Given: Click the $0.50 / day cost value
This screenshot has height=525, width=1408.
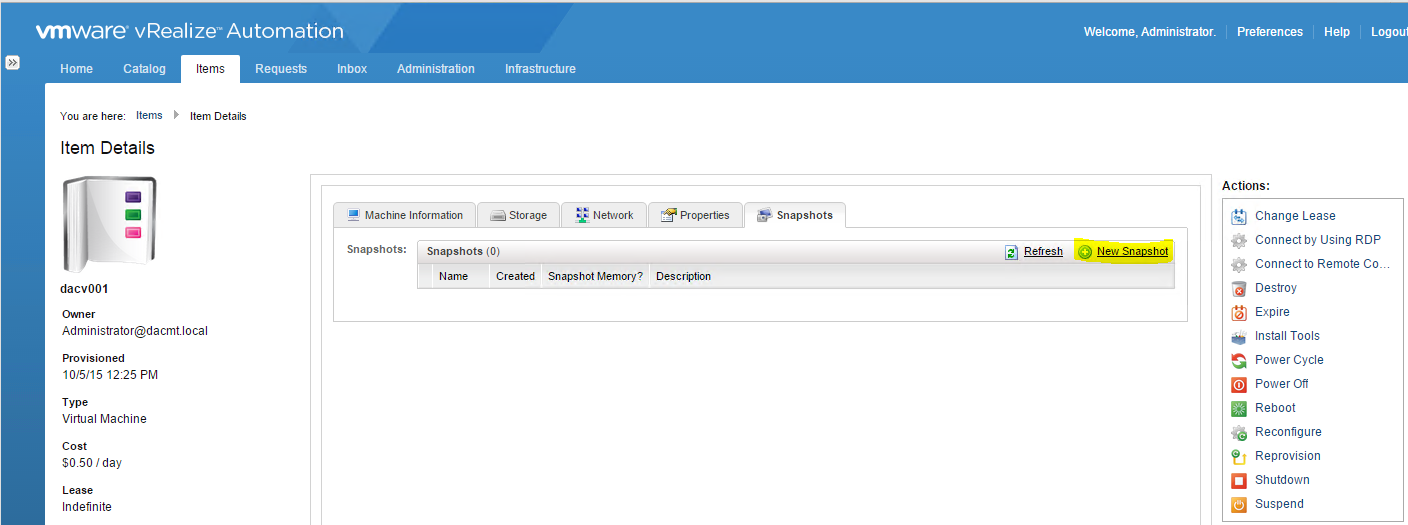Looking at the screenshot, I should (92, 463).
